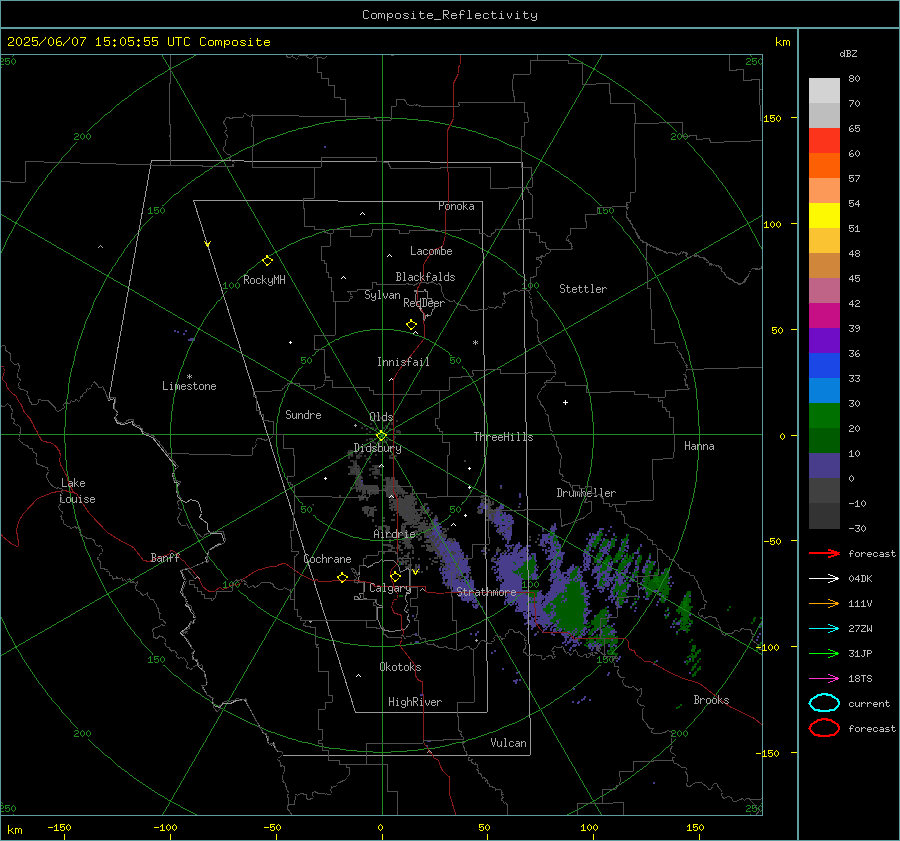Click the Cochrane town label
The image size is (900, 841).
tap(327, 559)
